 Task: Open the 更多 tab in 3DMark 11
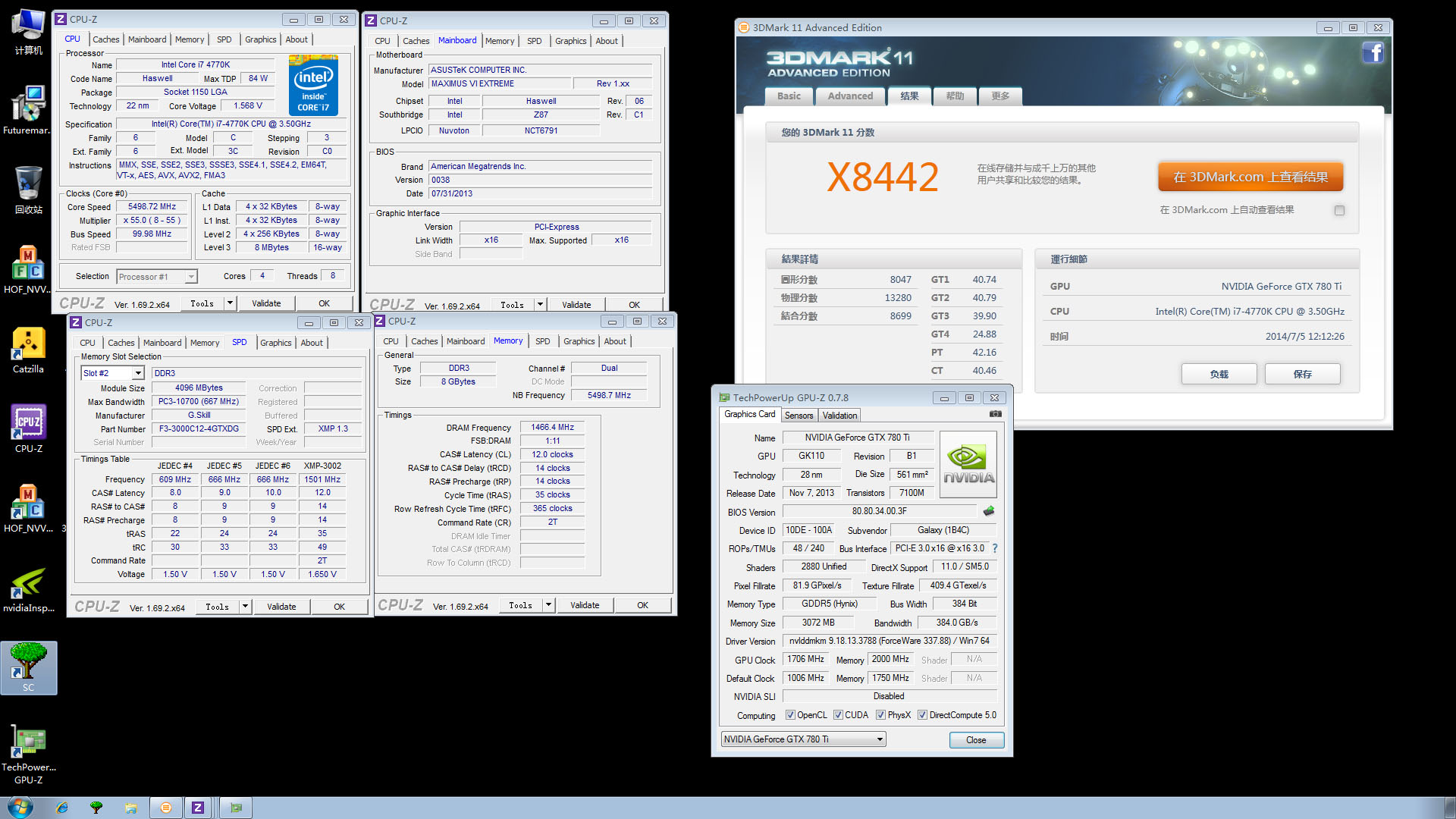pyautogui.click(x=1000, y=96)
